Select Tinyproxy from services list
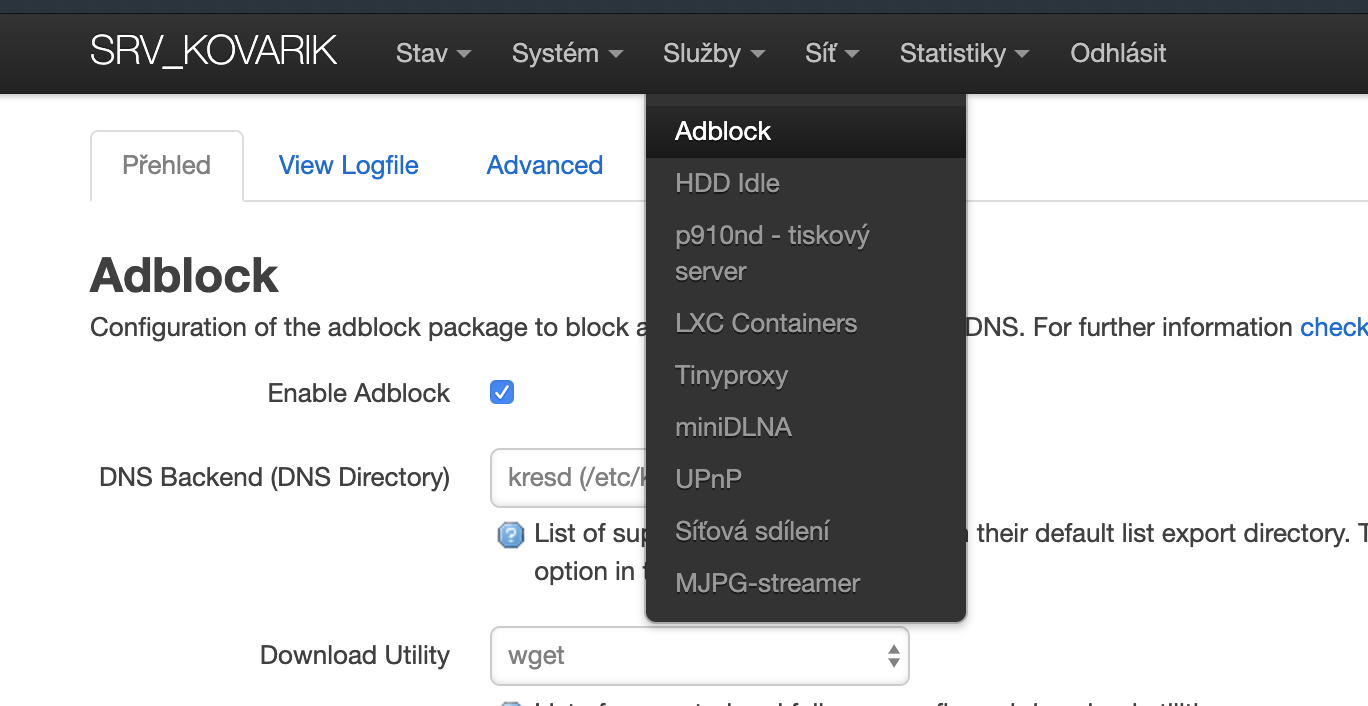Image resolution: width=1368 pixels, height=706 pixels. coord(731,375)
